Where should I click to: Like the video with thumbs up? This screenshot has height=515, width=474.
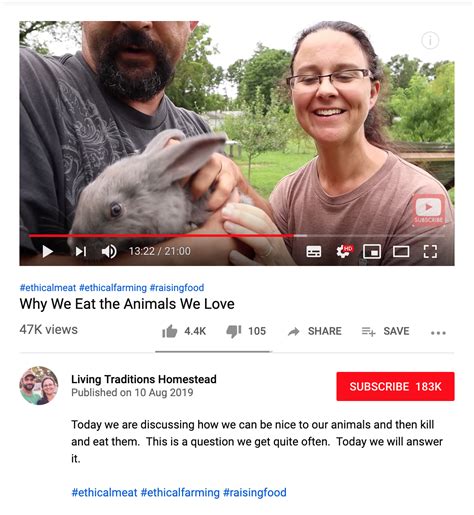point(184,331)
